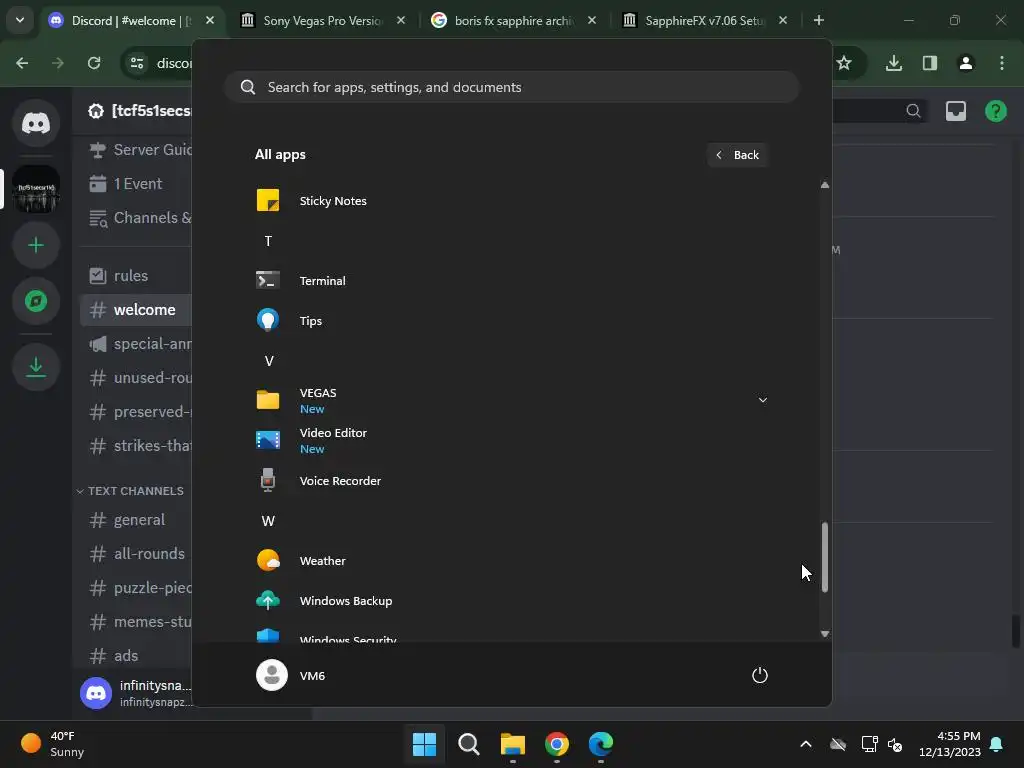Image resolution: width=1024 pixels, height=768 pixels.
Task: Show hidden system tray icons
Action: click(806, 744)
